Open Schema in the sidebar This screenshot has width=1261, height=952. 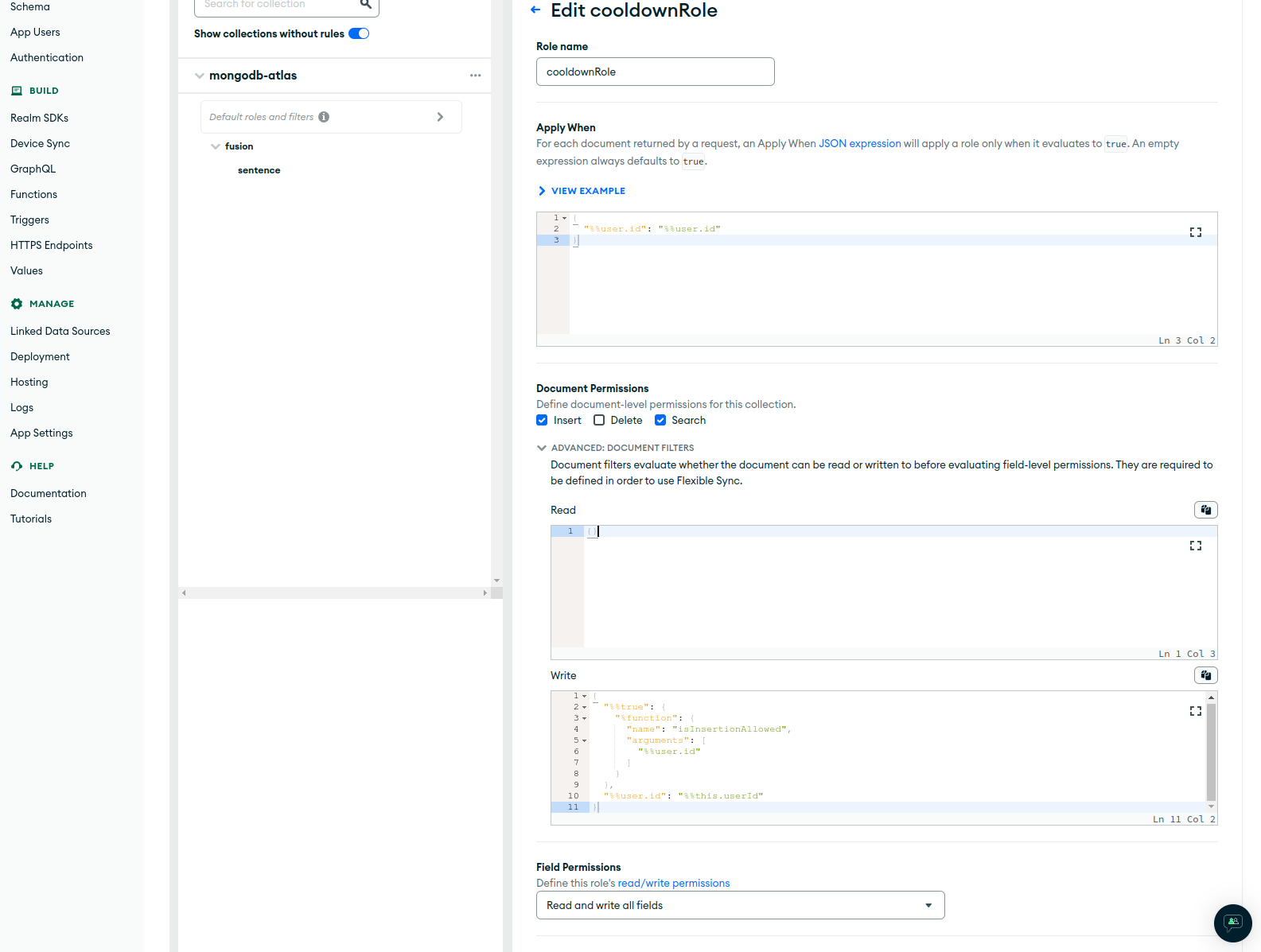tap(30, 6)
